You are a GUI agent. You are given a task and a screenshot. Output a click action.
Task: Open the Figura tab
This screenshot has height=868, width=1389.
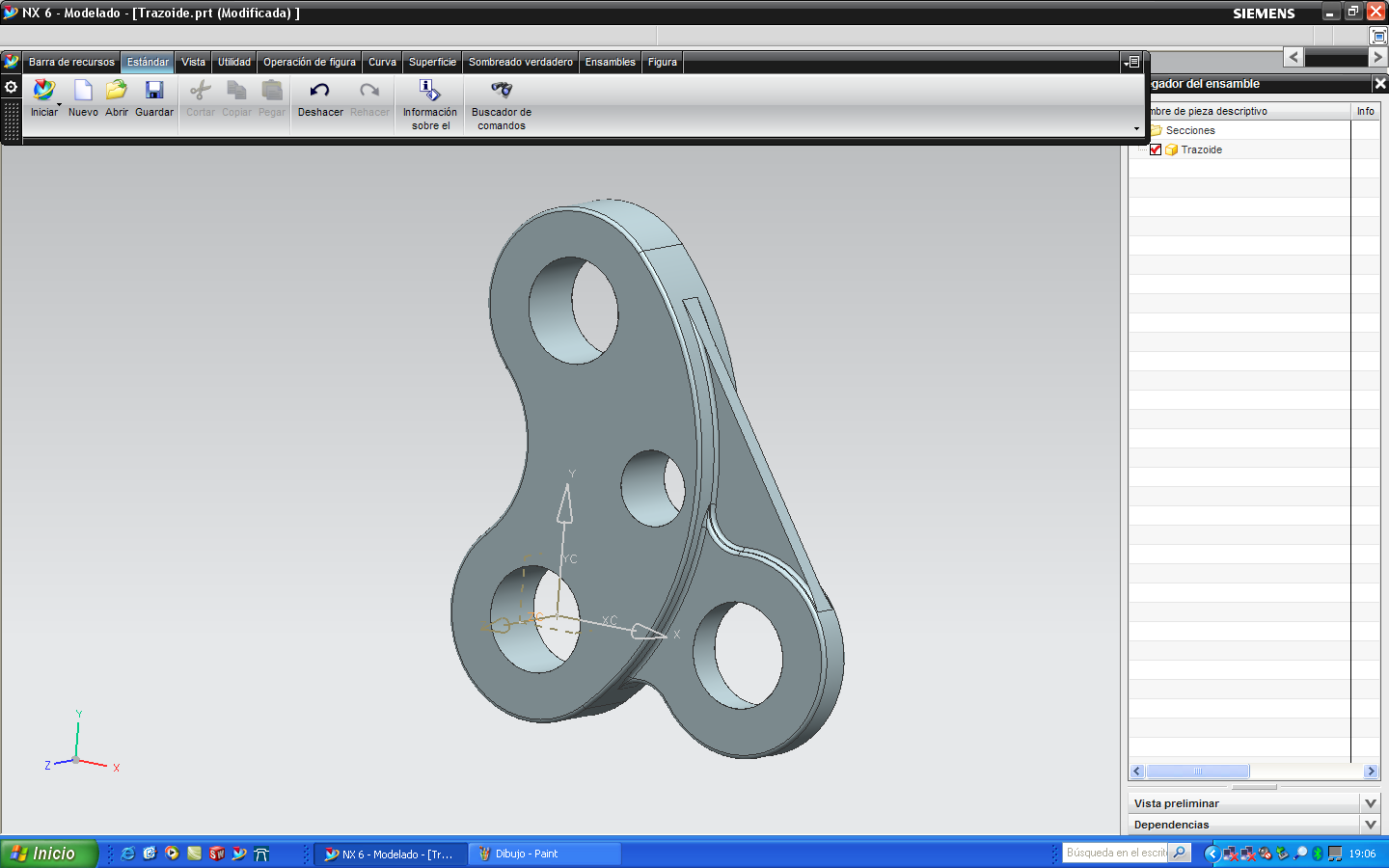pos(663,62)
